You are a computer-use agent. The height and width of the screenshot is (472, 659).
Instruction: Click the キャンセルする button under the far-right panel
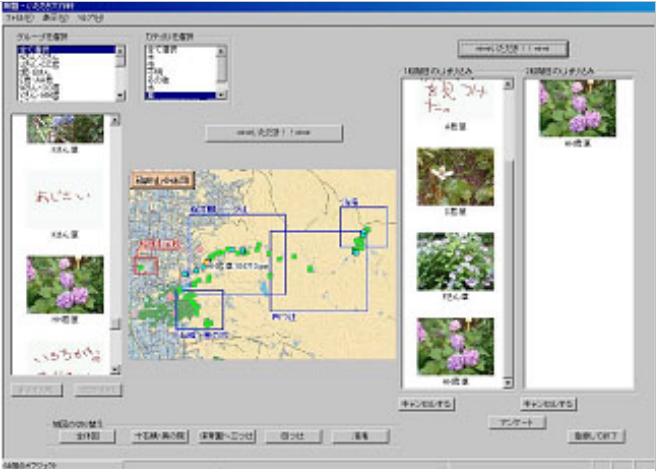click(548, 404)
